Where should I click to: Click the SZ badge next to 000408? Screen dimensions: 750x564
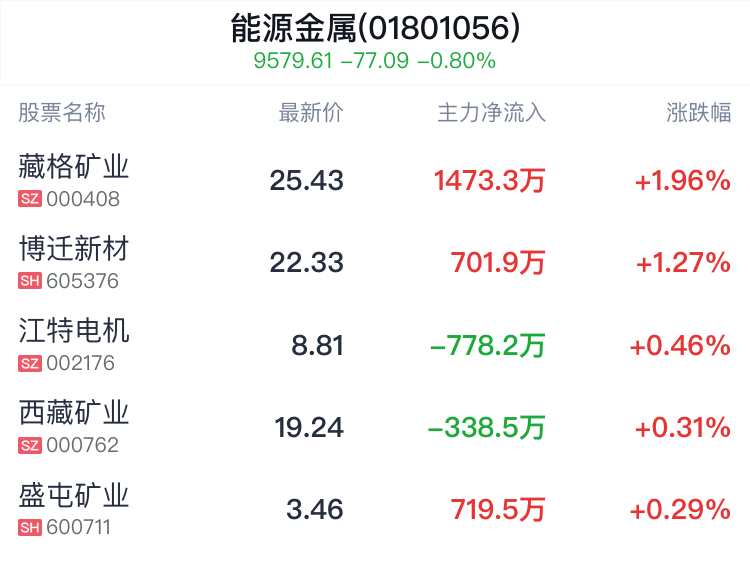30,199
